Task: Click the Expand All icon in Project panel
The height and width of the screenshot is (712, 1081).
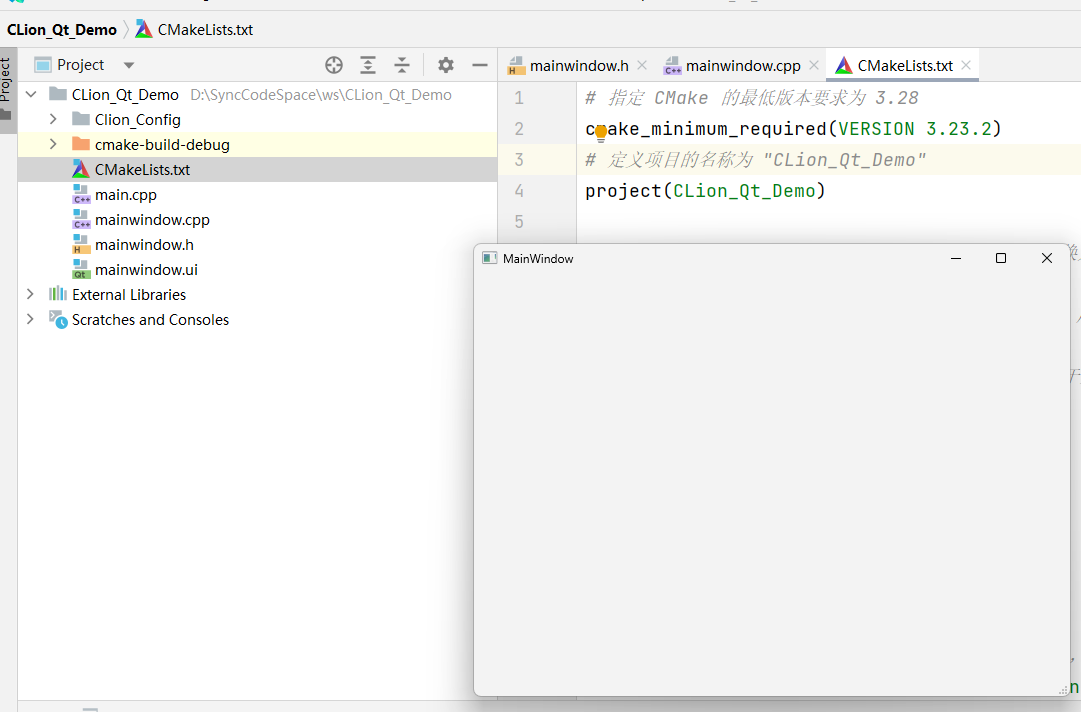Action: click(368, 65)
